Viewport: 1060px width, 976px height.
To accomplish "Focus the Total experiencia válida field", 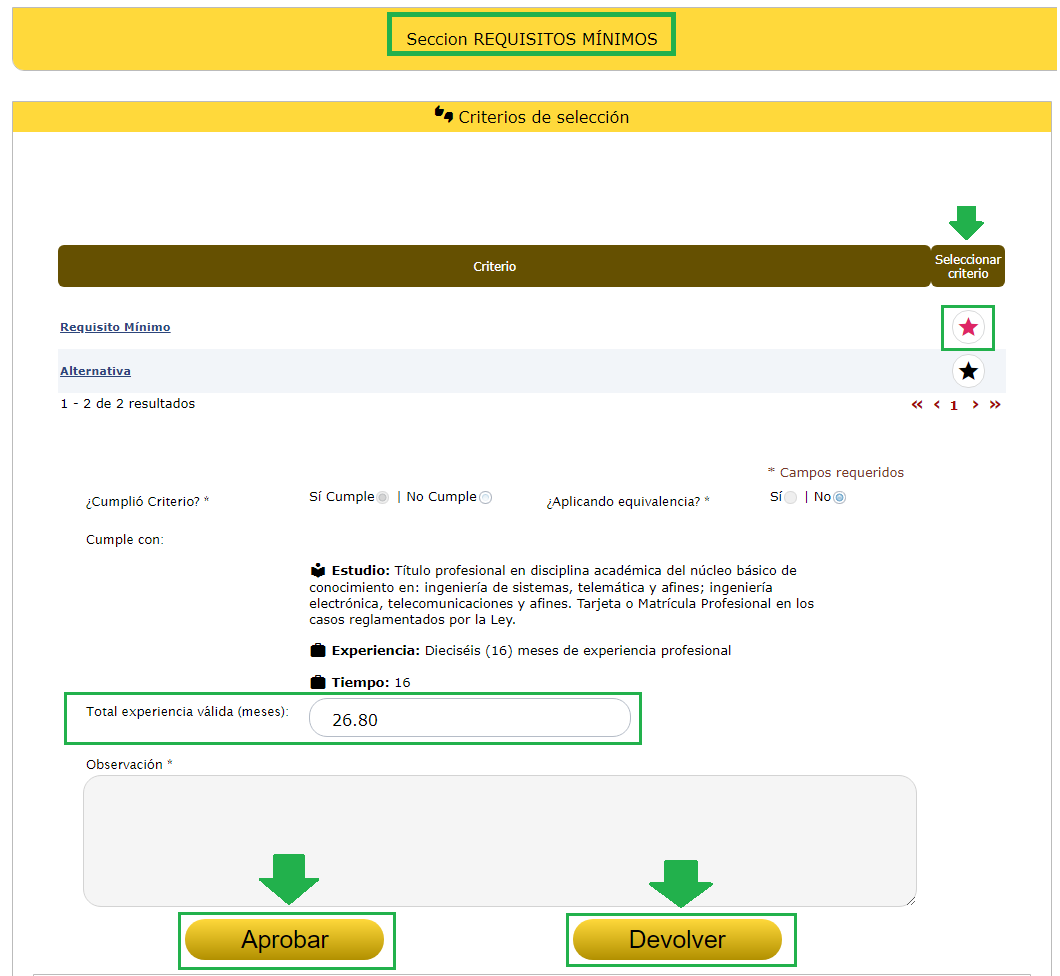I will (469, 718).
